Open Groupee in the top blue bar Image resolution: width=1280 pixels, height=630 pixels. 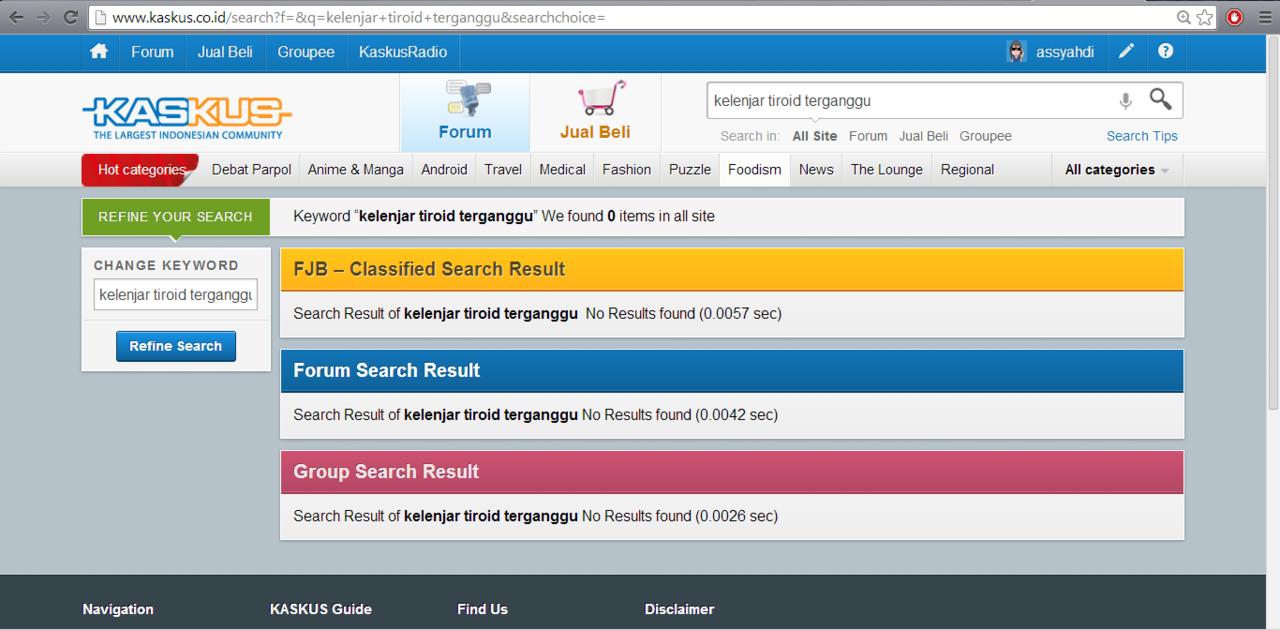[306, 52]
